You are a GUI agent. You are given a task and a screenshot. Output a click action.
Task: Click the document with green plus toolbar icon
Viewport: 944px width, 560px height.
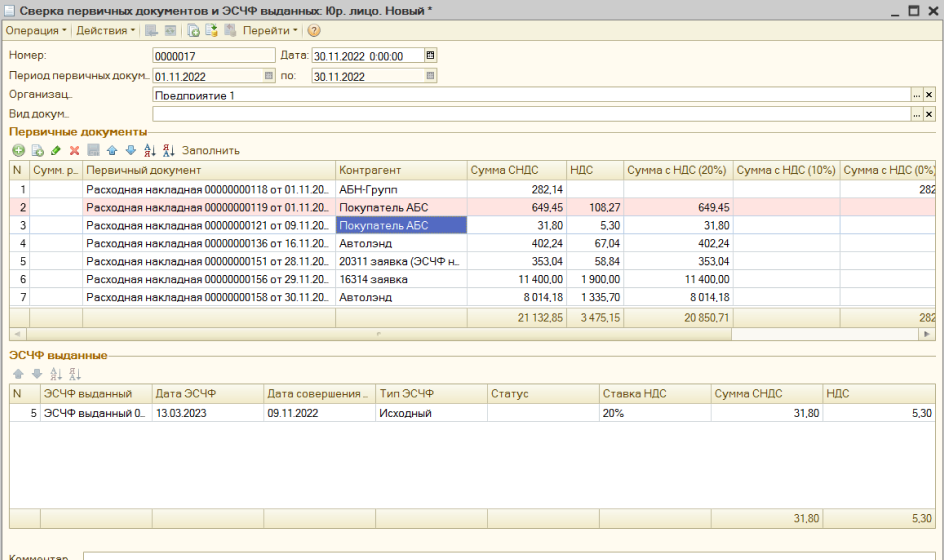tap(193, 31)
